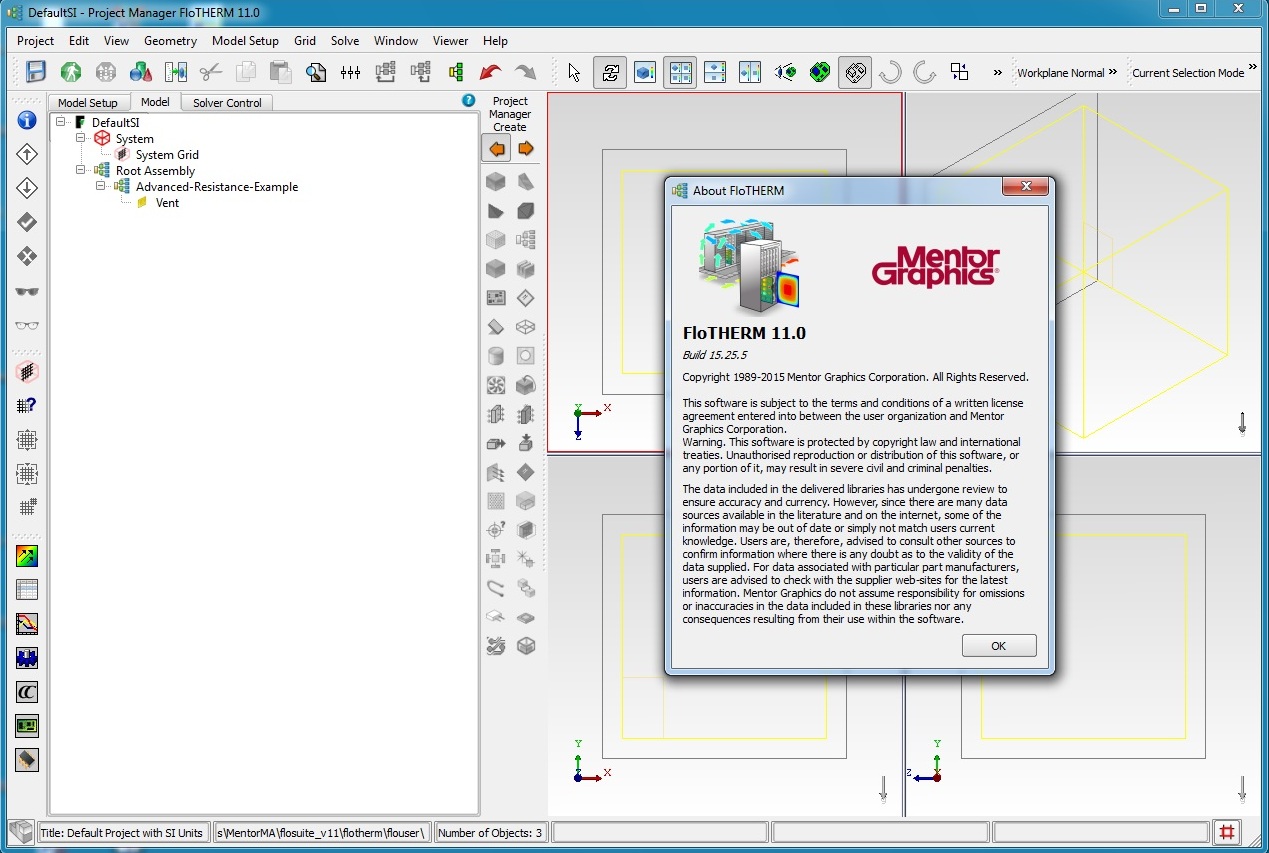Screen dimensions: 1269x853
Task: Close the About FloTHERM dialog
Action: [x=1025, y=188]
